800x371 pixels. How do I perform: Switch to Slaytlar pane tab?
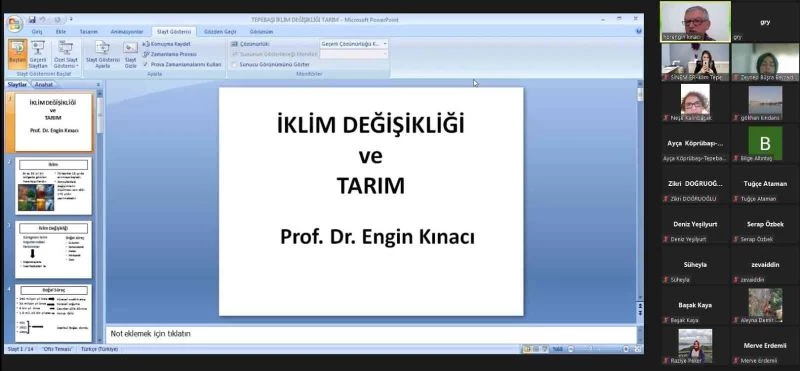coord(17,85)
